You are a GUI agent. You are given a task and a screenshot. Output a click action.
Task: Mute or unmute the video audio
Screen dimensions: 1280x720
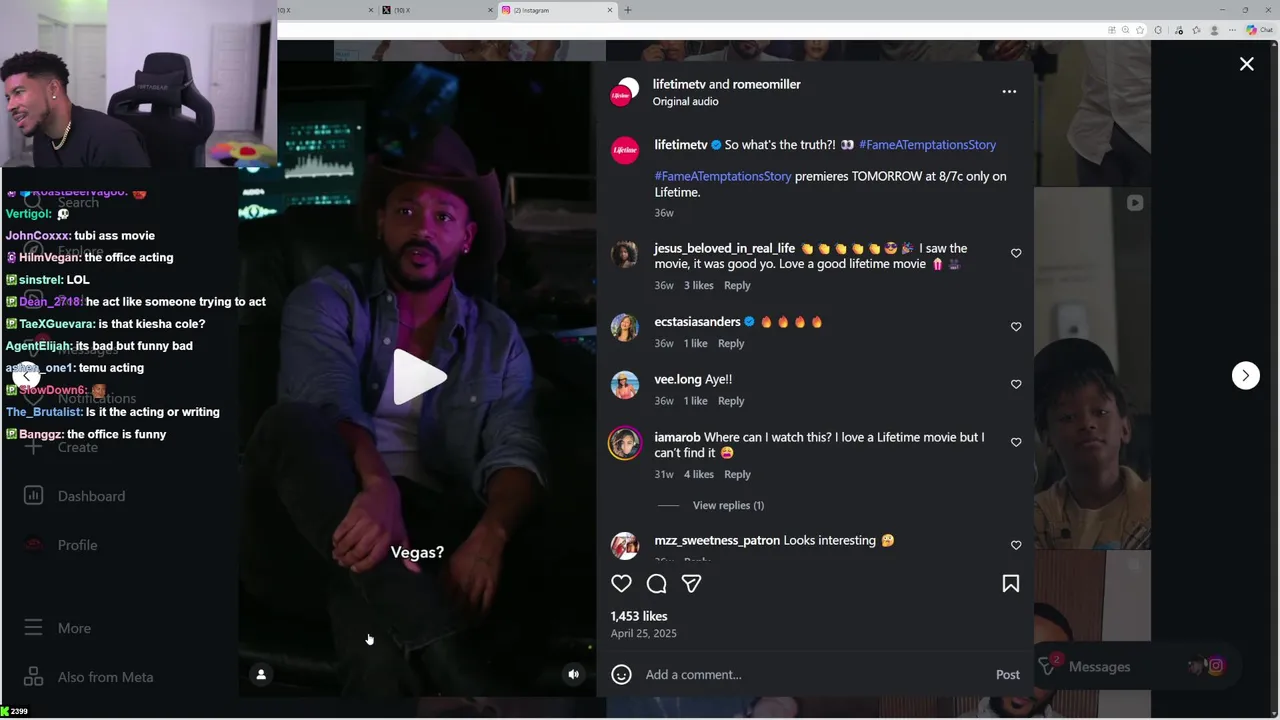[573, 674]
